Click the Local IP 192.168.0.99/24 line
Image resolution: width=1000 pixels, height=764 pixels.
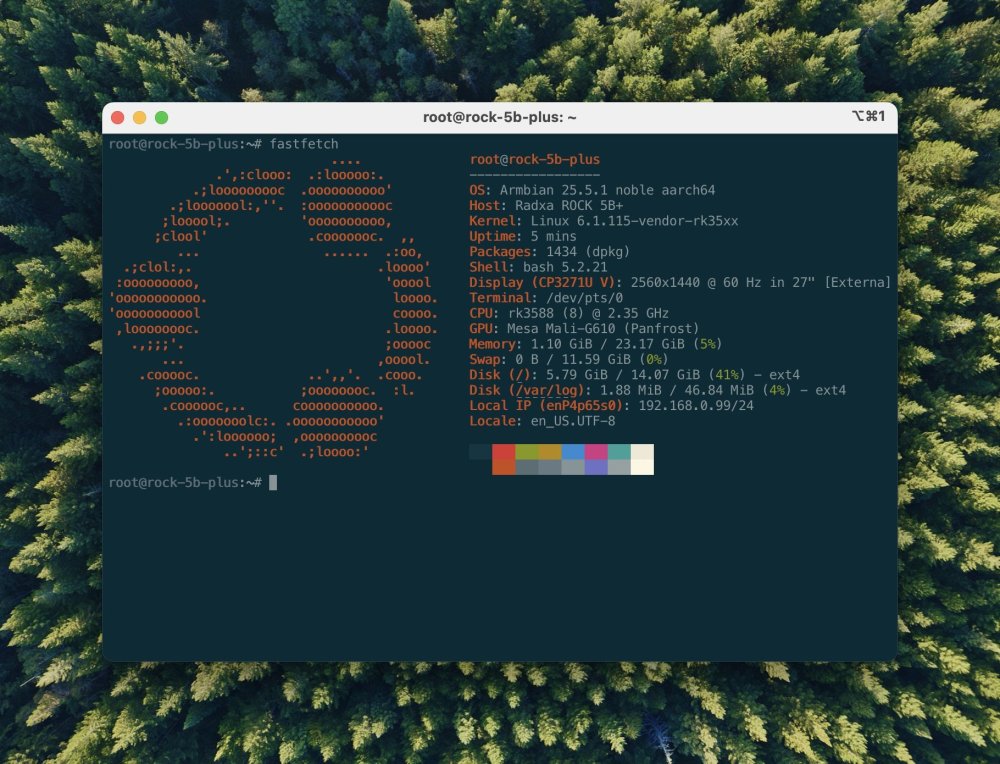click(x=611, y=405)
